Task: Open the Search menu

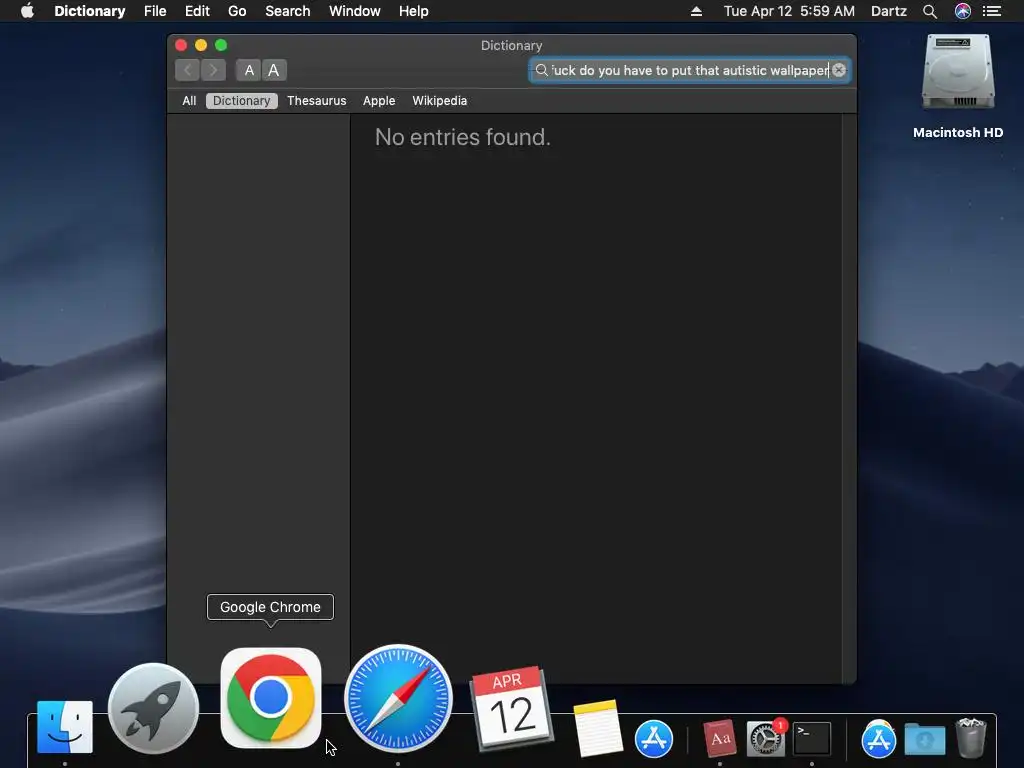Action: 287,11
